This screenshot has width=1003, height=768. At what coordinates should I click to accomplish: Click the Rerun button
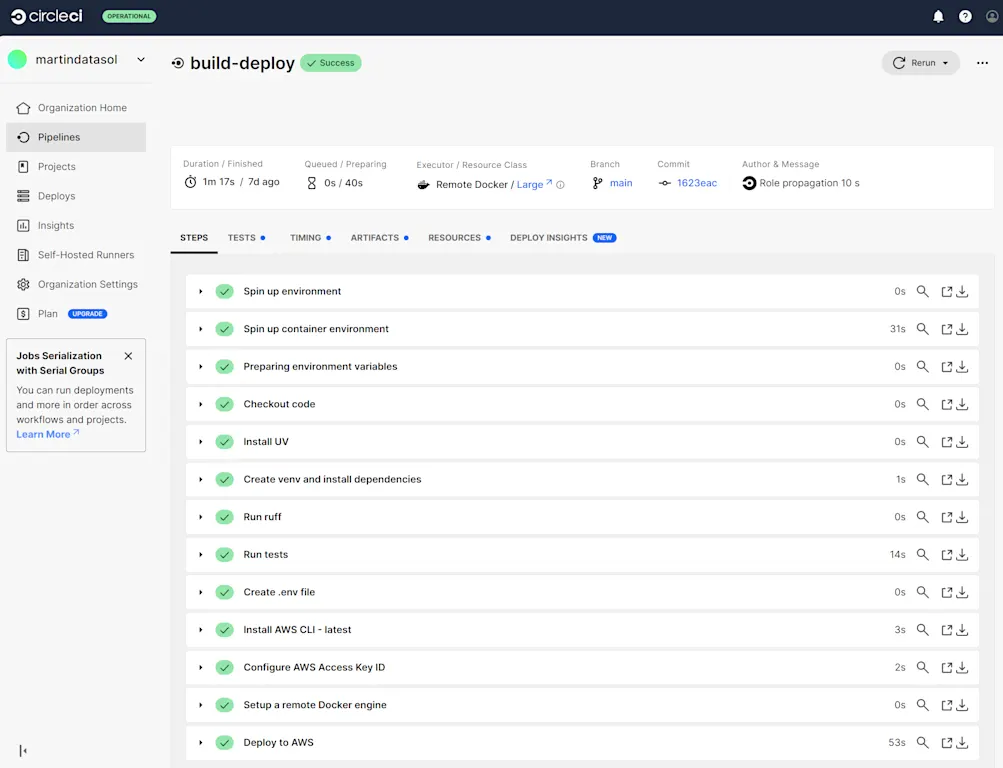915,62
